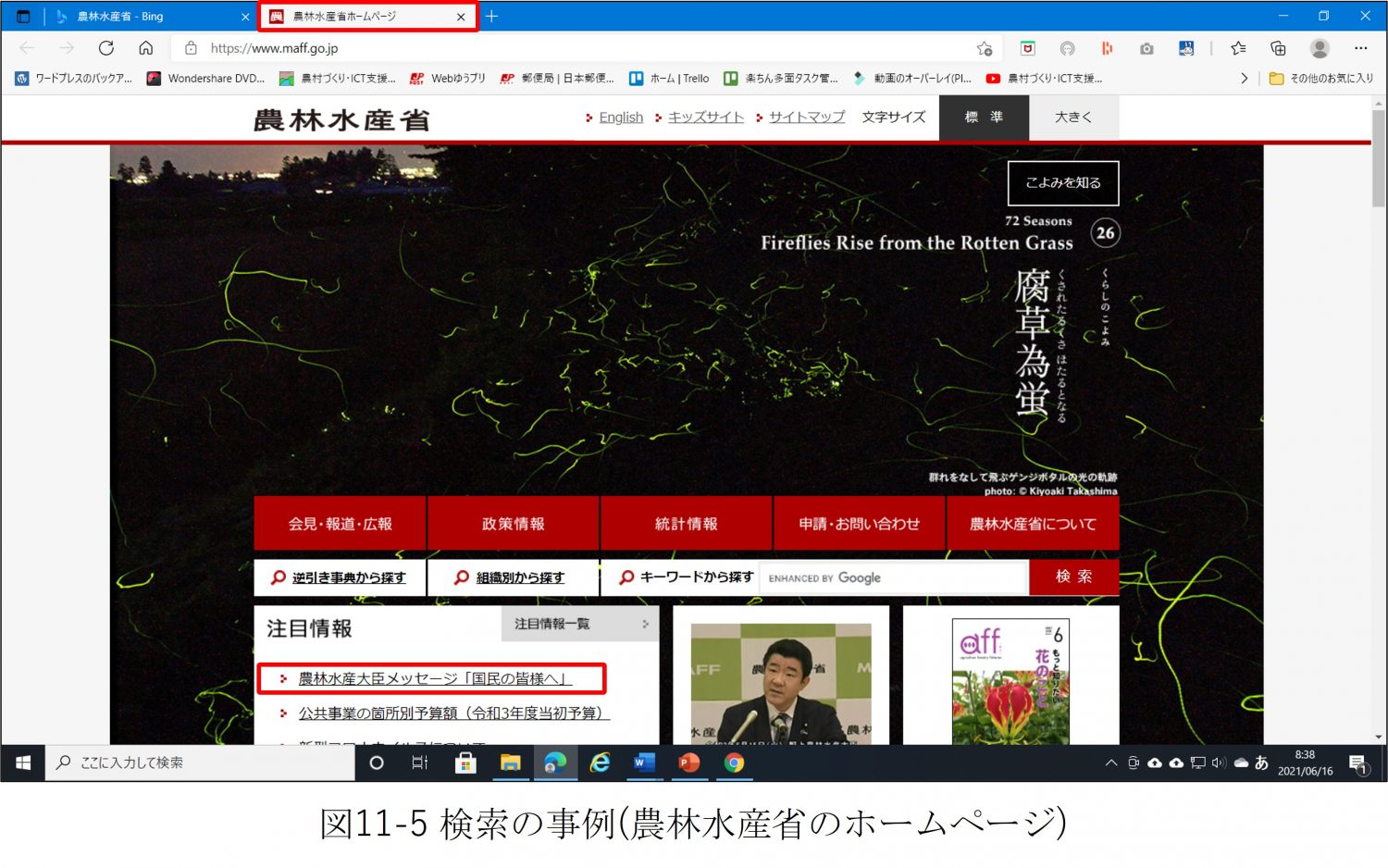Click the こよみを知る button

(x=1063, y=183)
